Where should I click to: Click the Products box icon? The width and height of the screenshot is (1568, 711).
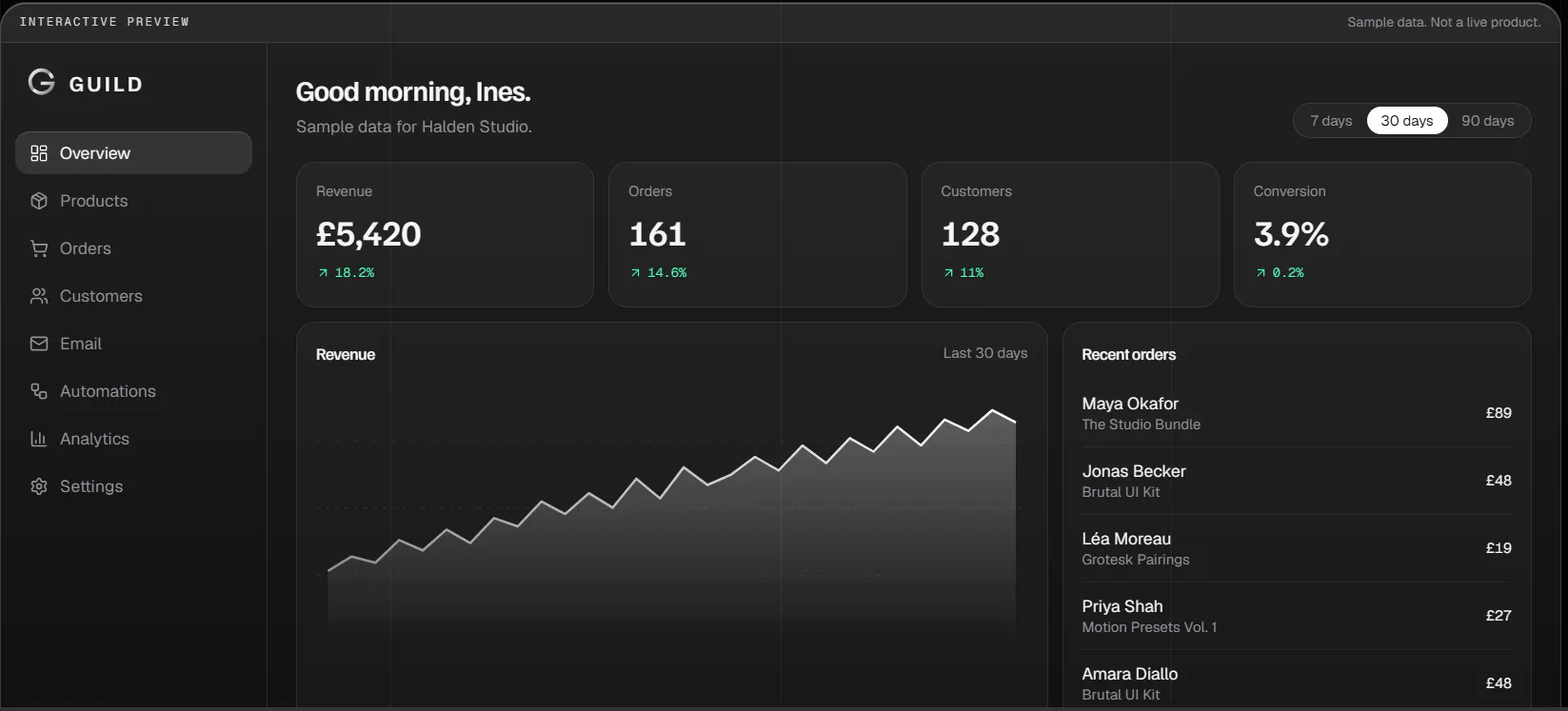pos(39,201)
